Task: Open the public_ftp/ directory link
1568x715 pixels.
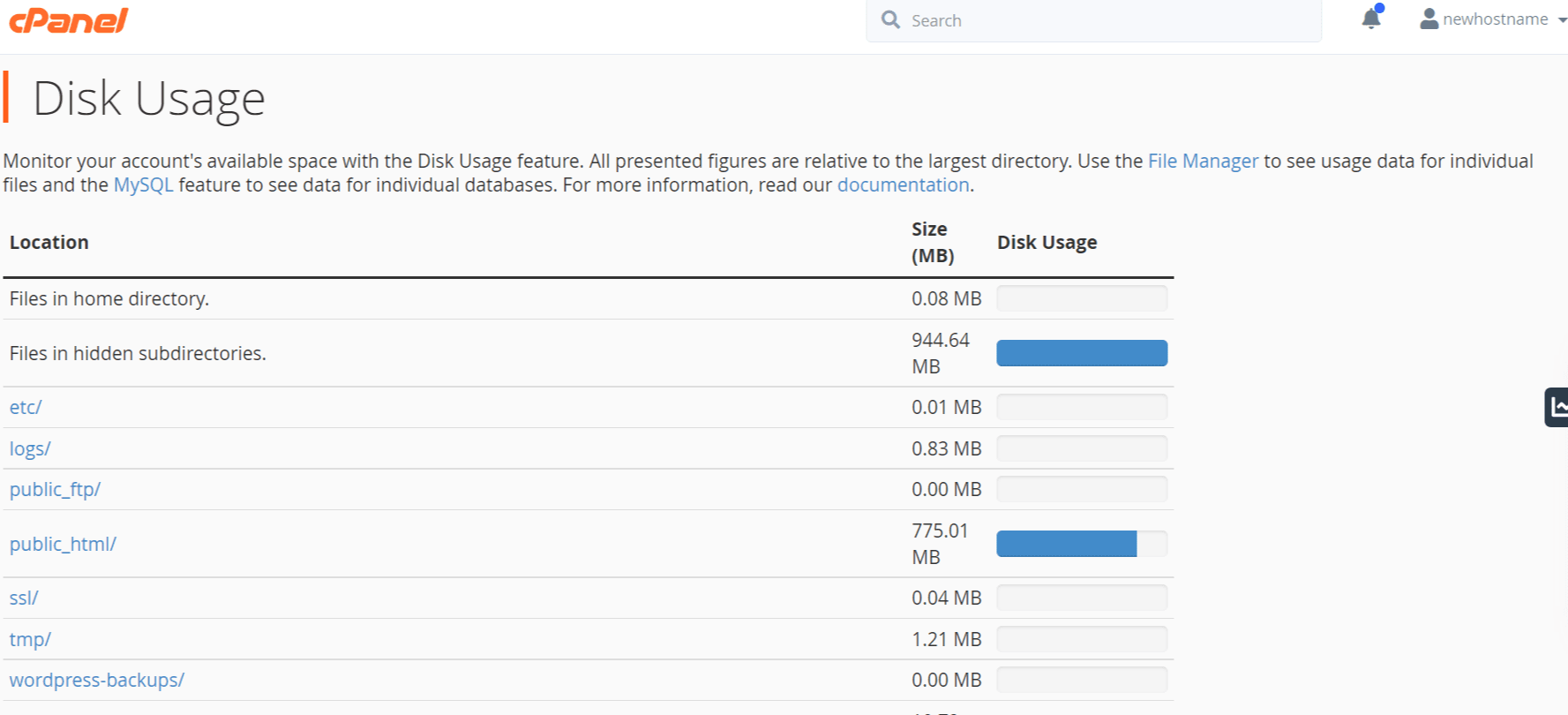Action: pos(55,489)
